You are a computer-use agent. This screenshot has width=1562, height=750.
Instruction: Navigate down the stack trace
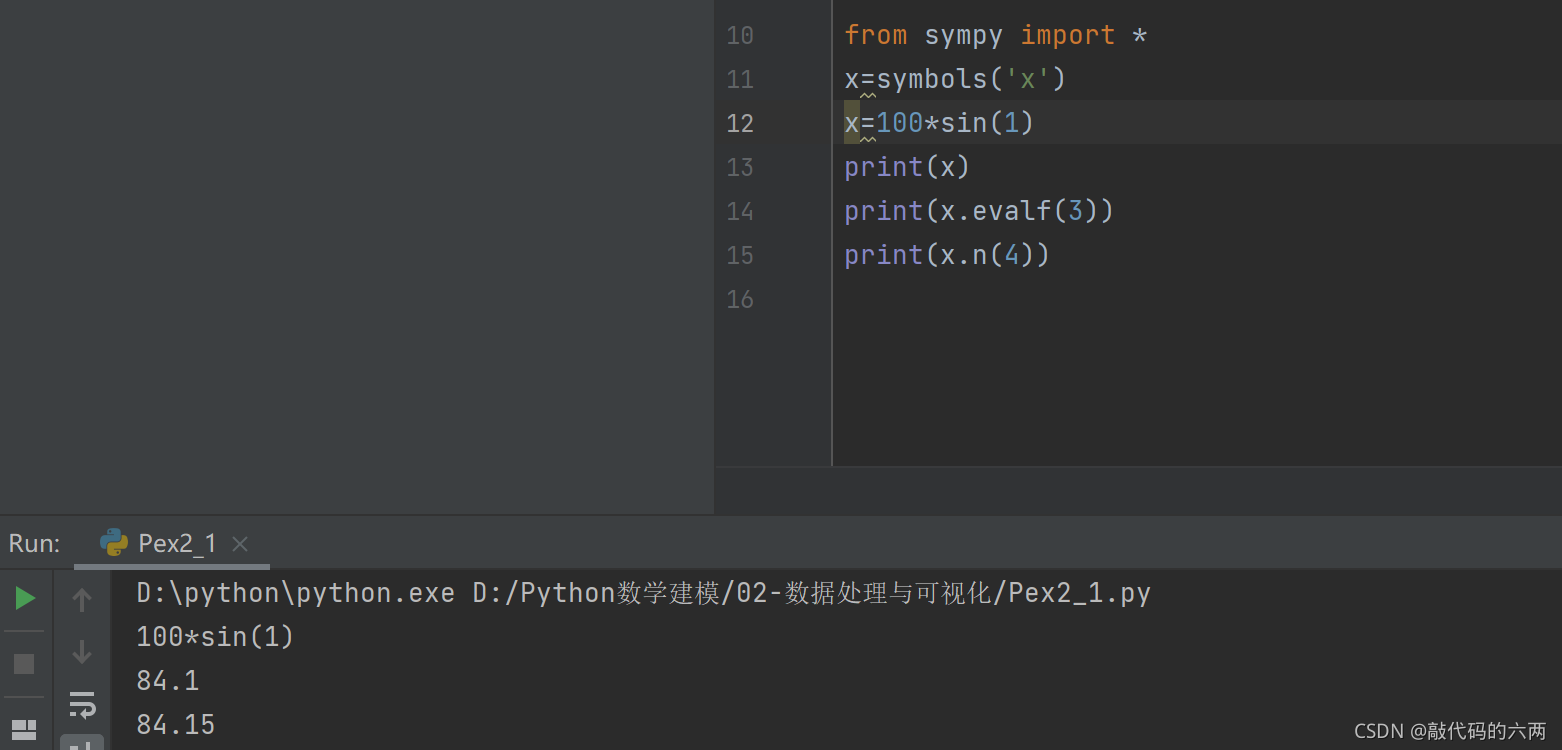[x=82, y=651]
